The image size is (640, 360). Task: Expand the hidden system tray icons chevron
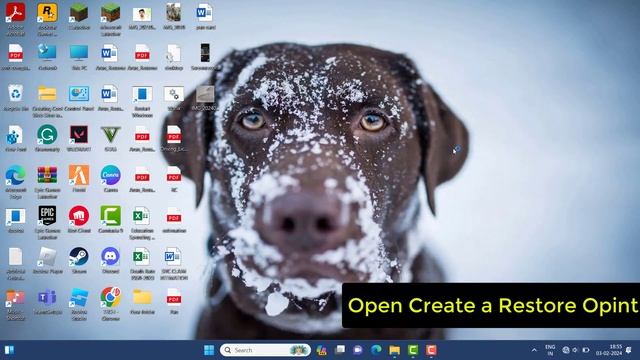[534, 350]
